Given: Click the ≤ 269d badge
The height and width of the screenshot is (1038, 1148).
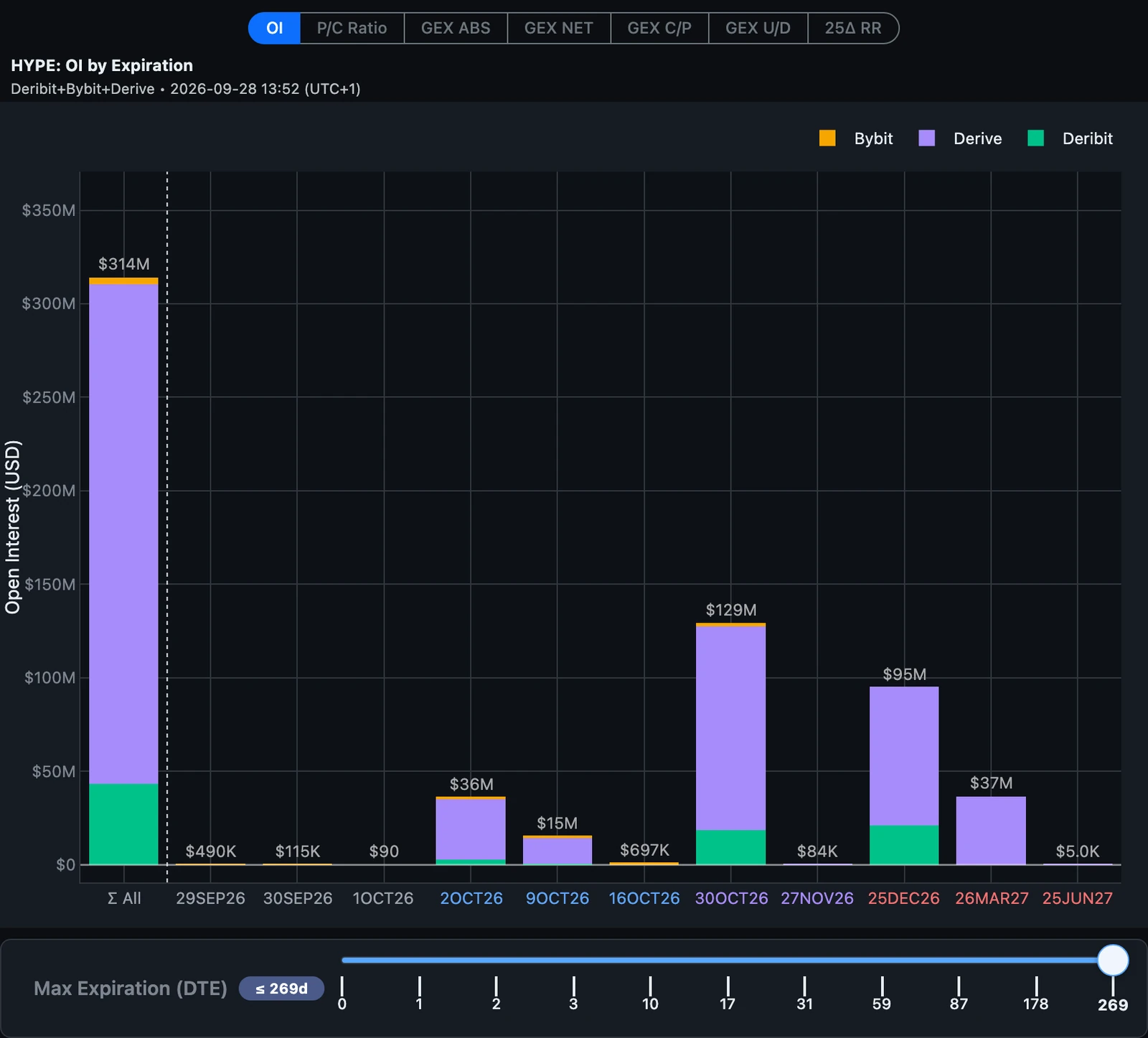Looking at the screenshot, I should click(281, 989).
